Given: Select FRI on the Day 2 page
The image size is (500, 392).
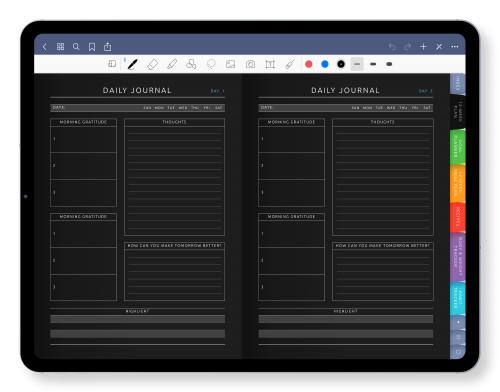Looking at the screenshot, I should pos(415,108).
